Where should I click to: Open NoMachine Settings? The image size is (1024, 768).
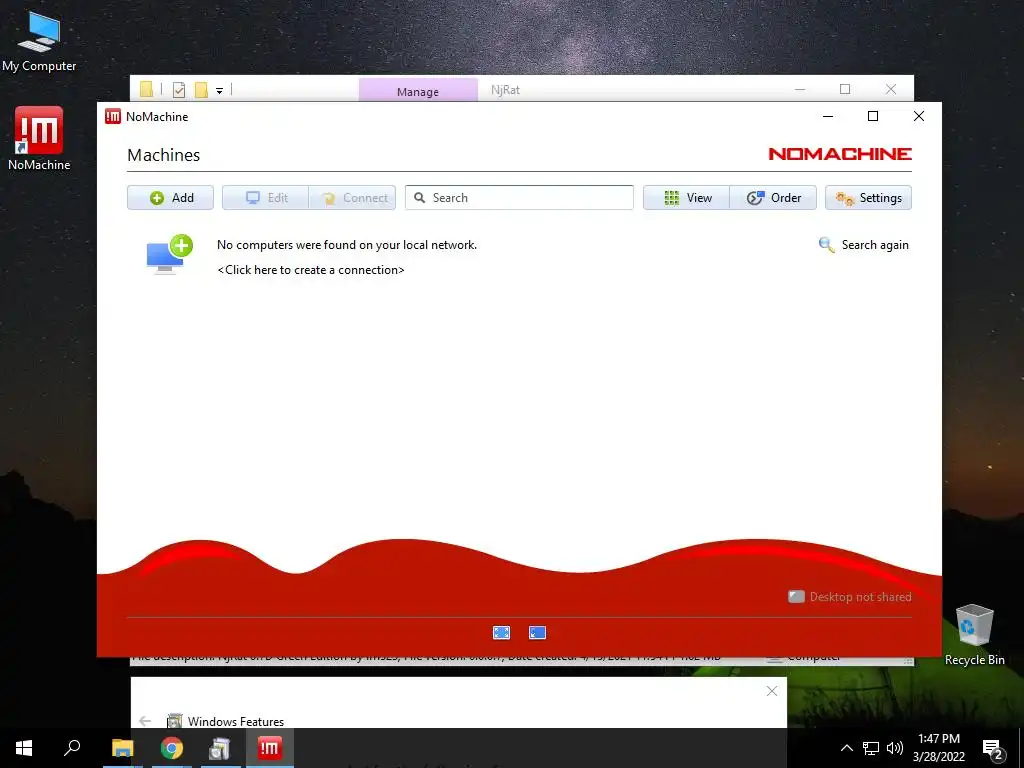click(x=868, y=198)
